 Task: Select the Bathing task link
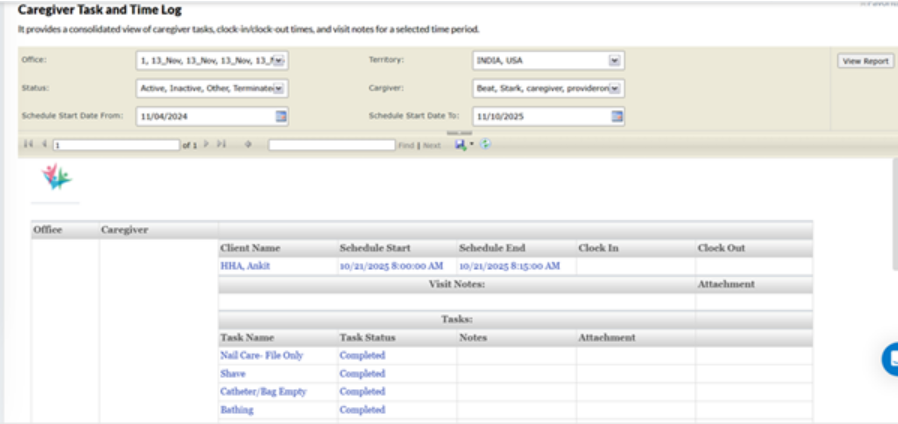click(x=237, y=410)
